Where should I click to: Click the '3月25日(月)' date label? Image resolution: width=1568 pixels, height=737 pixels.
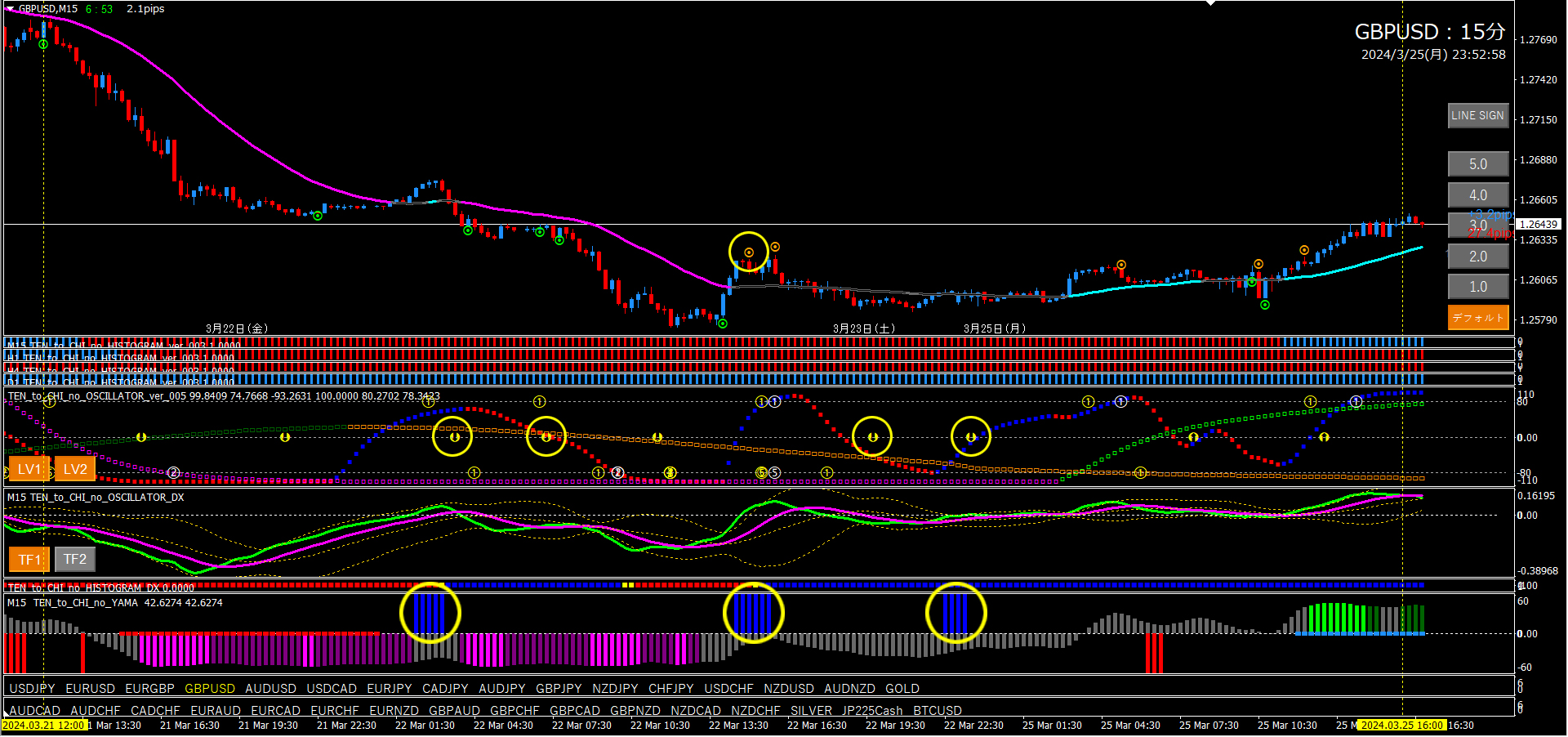[x=995, y=328]
